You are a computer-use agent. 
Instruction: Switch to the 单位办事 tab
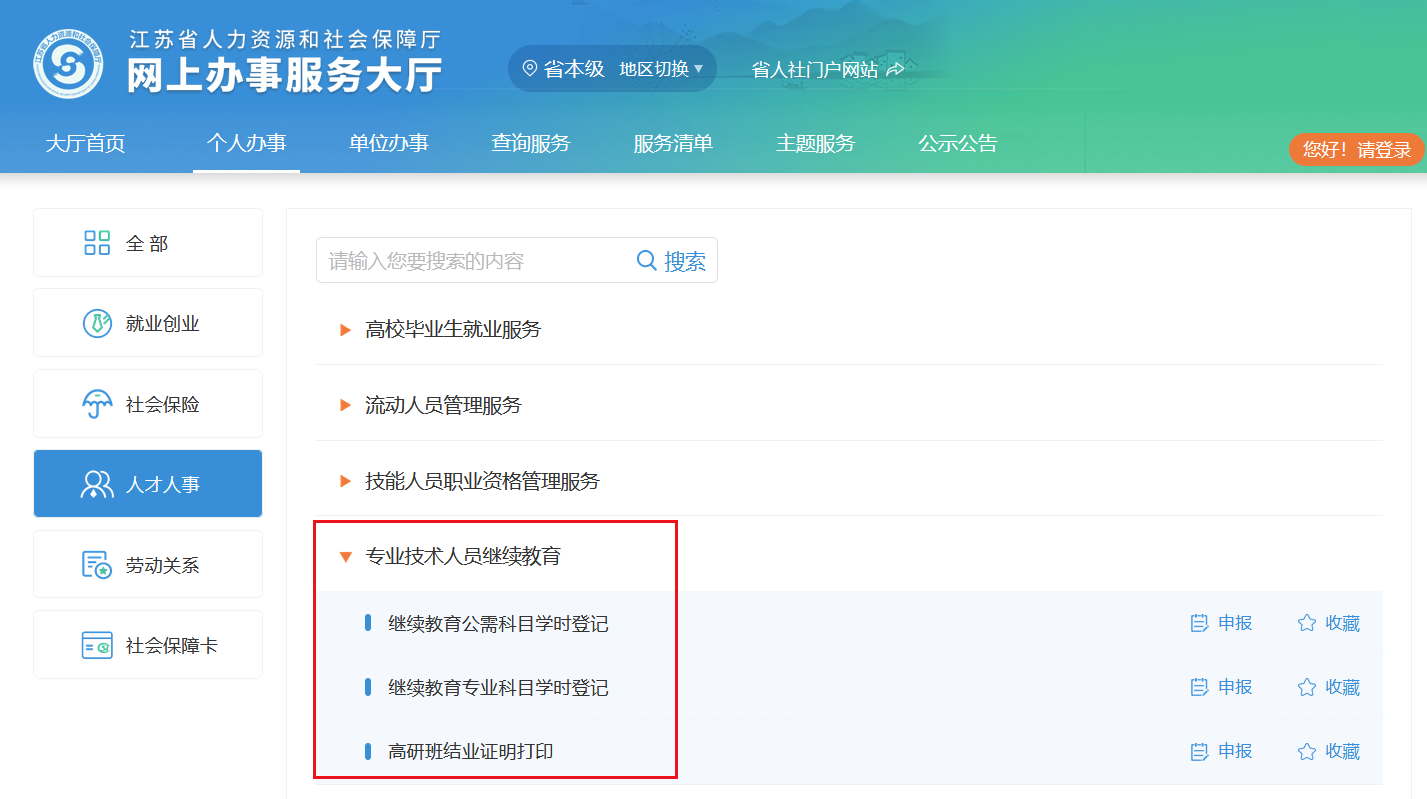389,143
